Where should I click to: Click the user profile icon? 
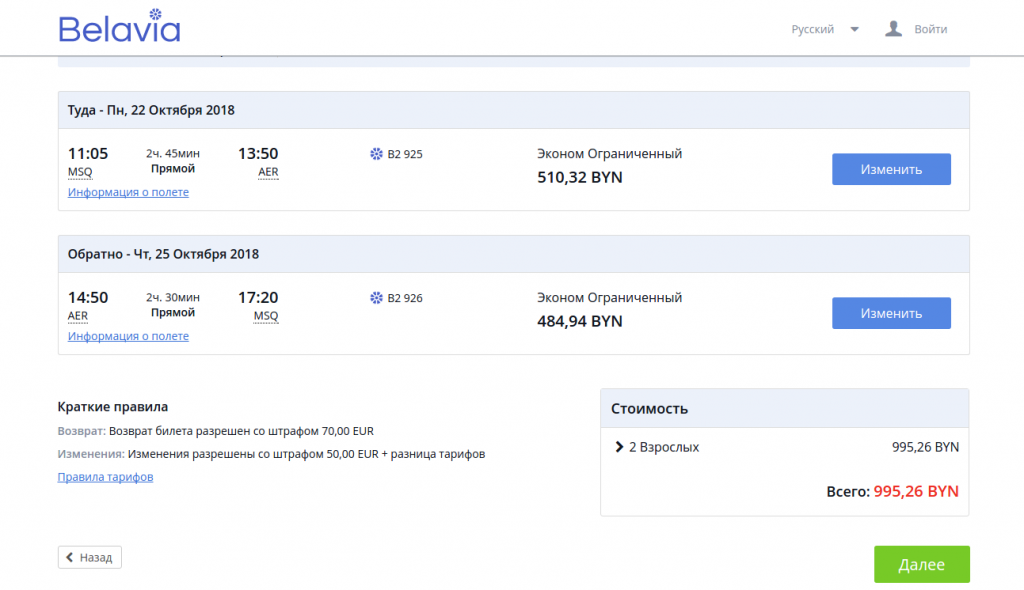pyautogui.click(x=893, y=29)
